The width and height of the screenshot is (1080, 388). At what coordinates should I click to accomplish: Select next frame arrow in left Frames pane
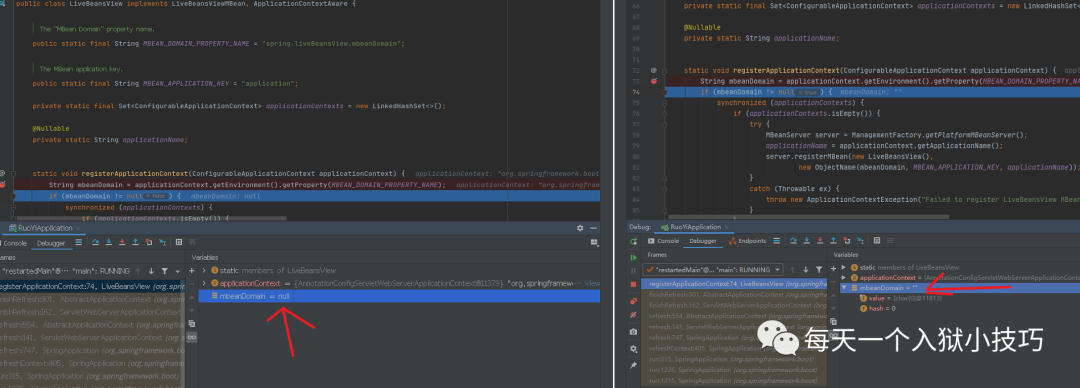(x=151, y=271)
